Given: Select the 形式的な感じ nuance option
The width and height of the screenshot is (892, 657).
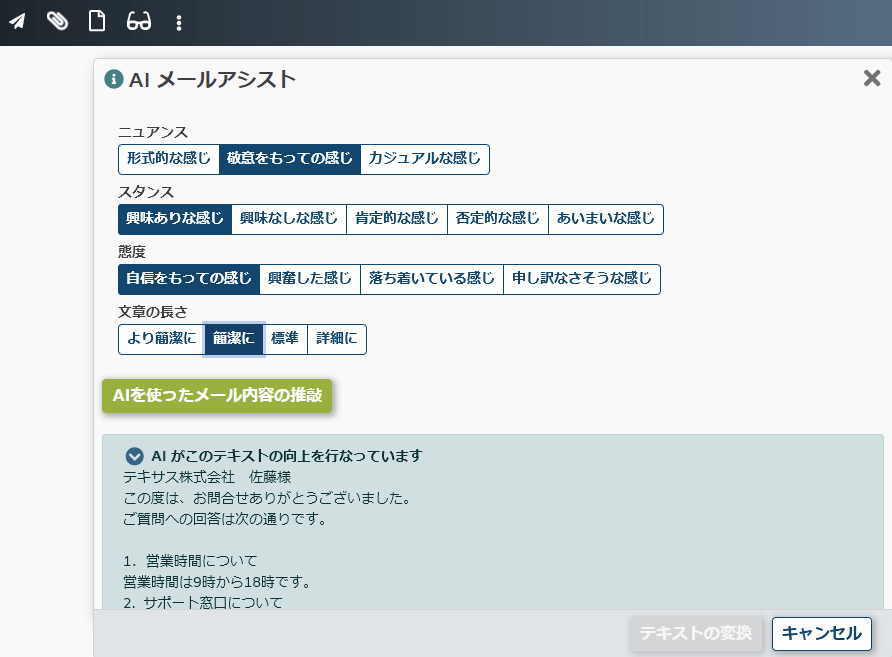Looking at the screenshot, I should pyautogui.click(x=168, y=159).
